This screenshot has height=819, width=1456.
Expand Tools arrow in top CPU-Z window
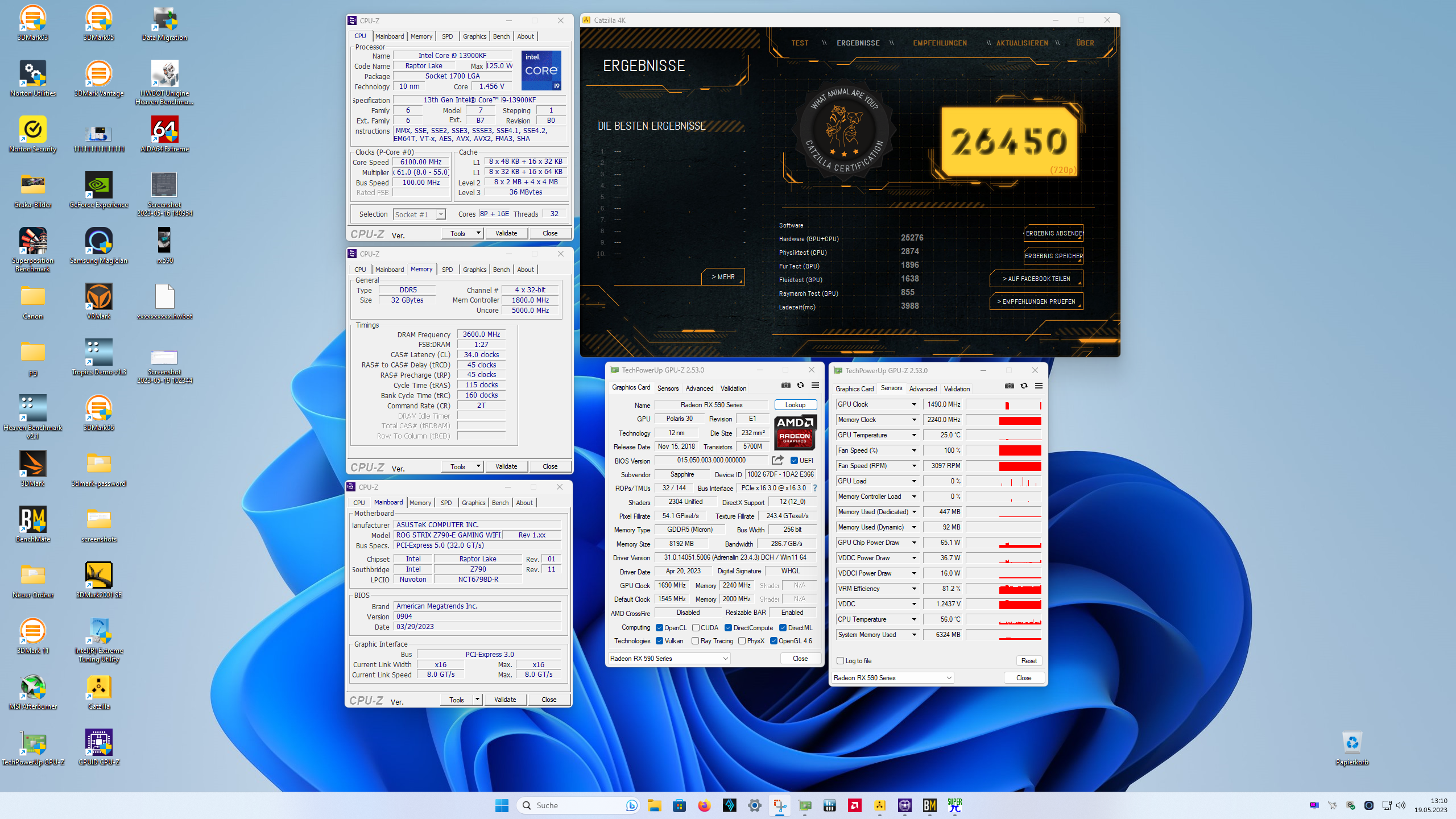tap(478, 233)
